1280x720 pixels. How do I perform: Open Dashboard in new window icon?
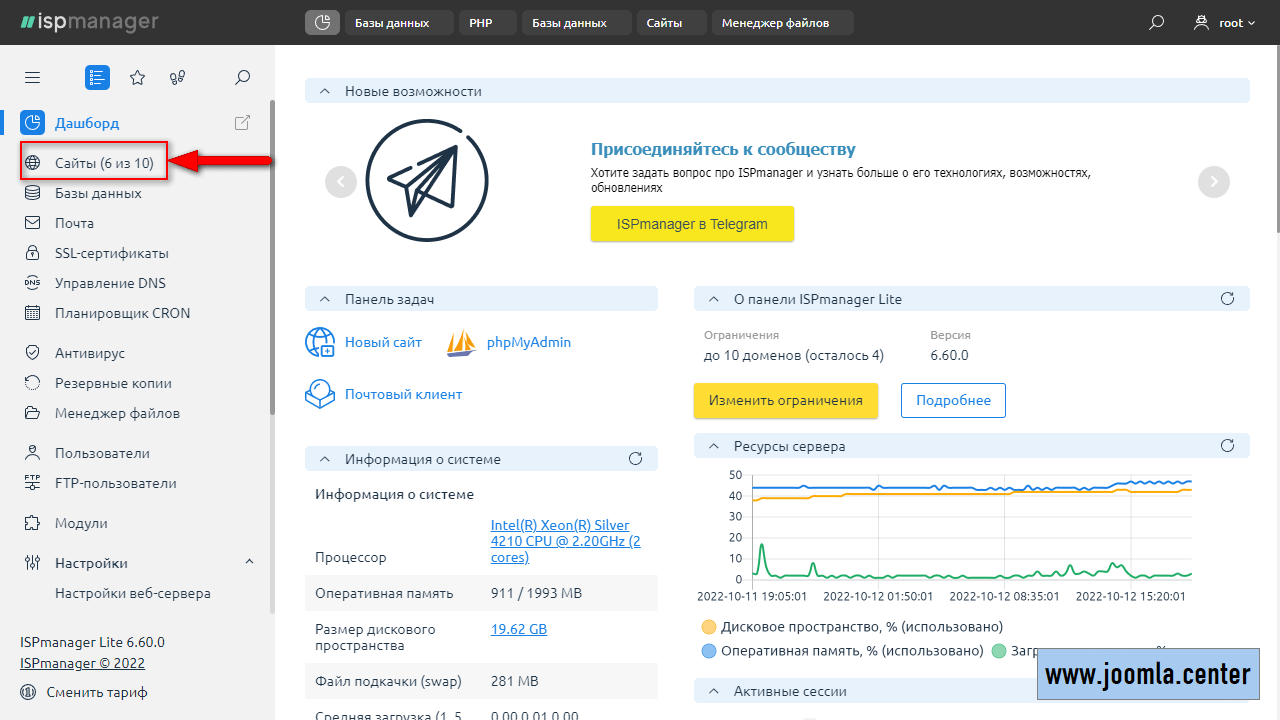pos(242,123)
